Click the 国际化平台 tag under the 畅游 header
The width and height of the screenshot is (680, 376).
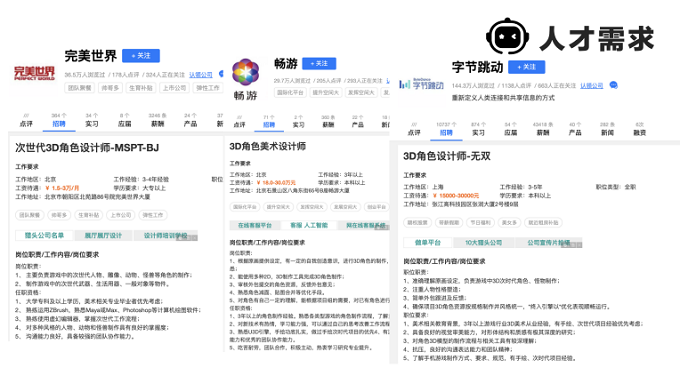click(290, 92)
